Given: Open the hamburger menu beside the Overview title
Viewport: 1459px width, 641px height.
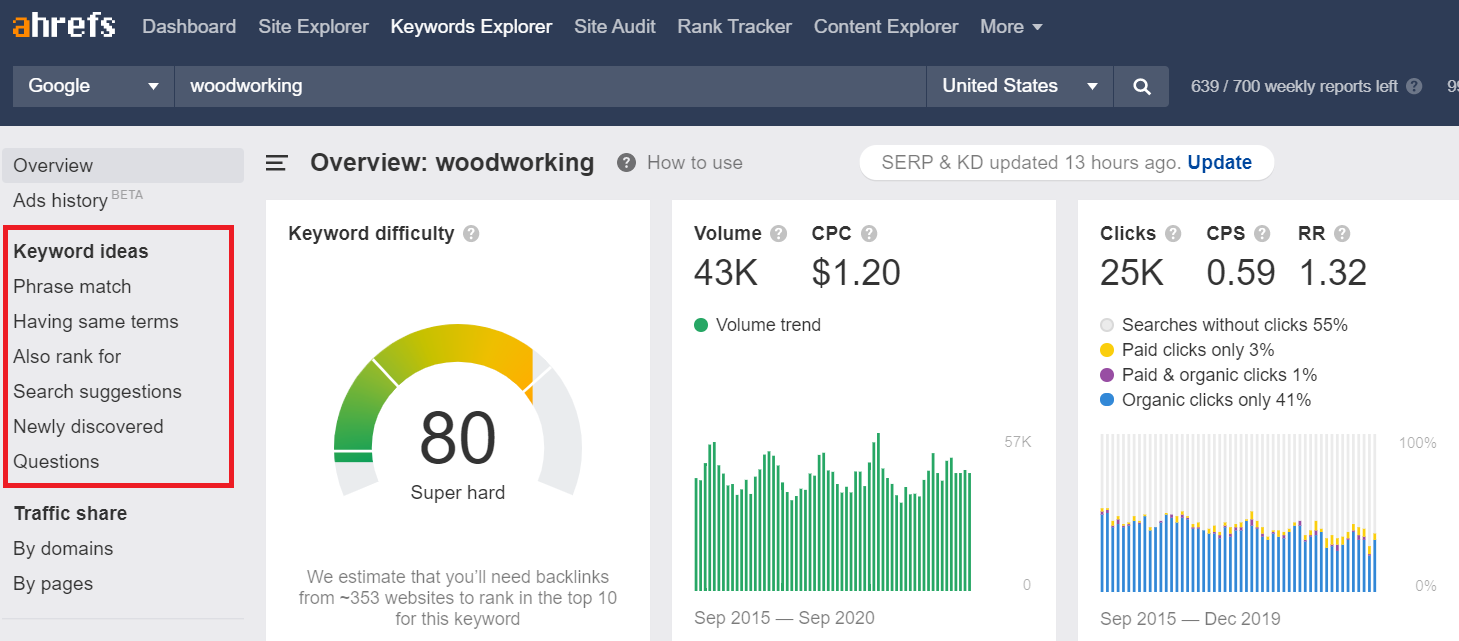Looking at the screenshot, I should click(x=277, y=162).
